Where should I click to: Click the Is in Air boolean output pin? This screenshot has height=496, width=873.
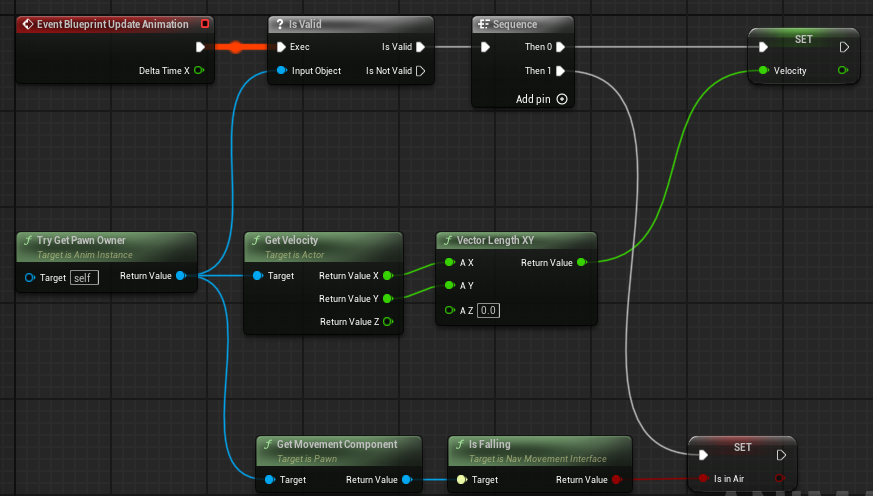tap(779, 478)
